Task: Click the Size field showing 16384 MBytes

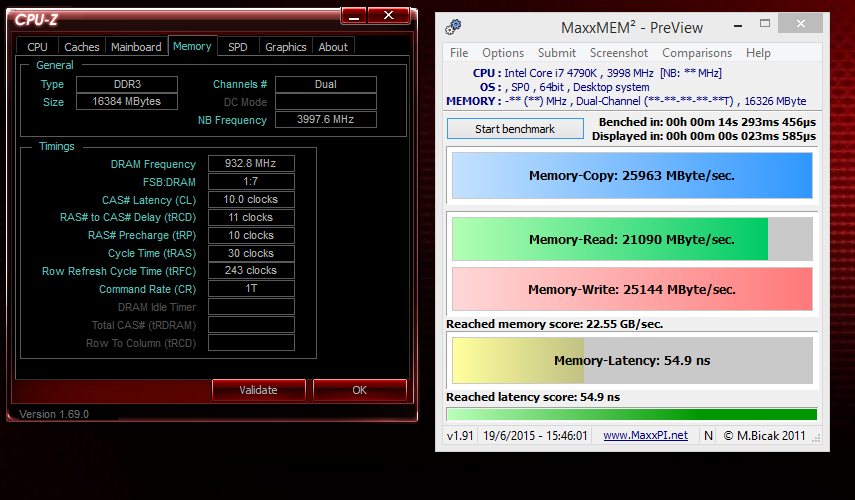Action: (x=127, y=101)
